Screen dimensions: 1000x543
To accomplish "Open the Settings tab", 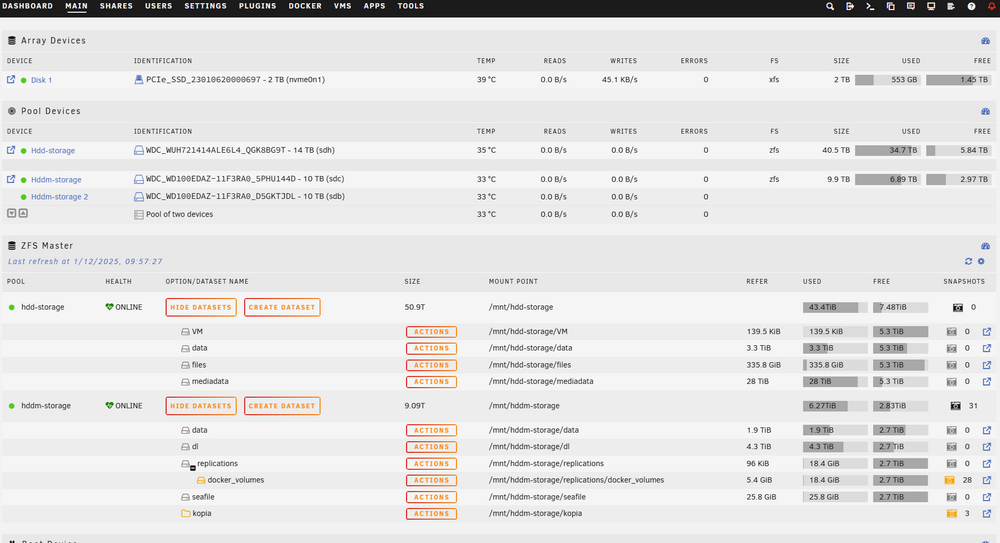I will coord(205,6).
